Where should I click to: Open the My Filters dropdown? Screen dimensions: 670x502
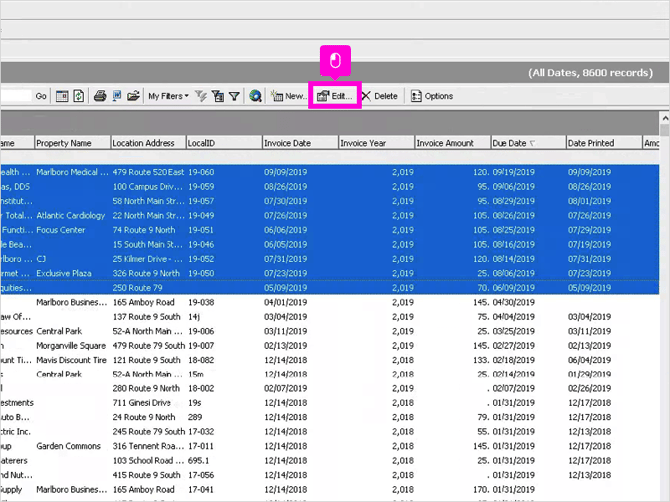[x=168, y=96]
